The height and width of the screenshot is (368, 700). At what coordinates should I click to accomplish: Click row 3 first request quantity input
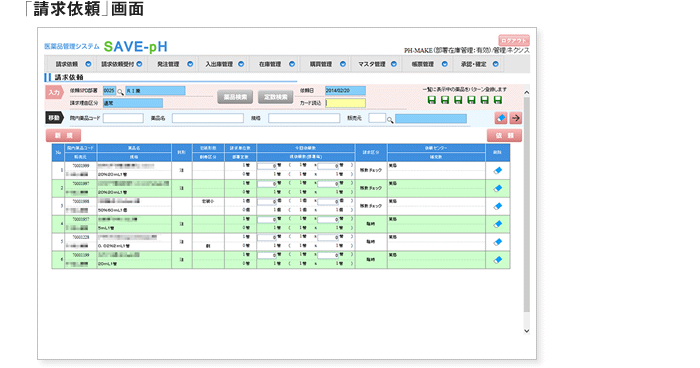[267, 202]
